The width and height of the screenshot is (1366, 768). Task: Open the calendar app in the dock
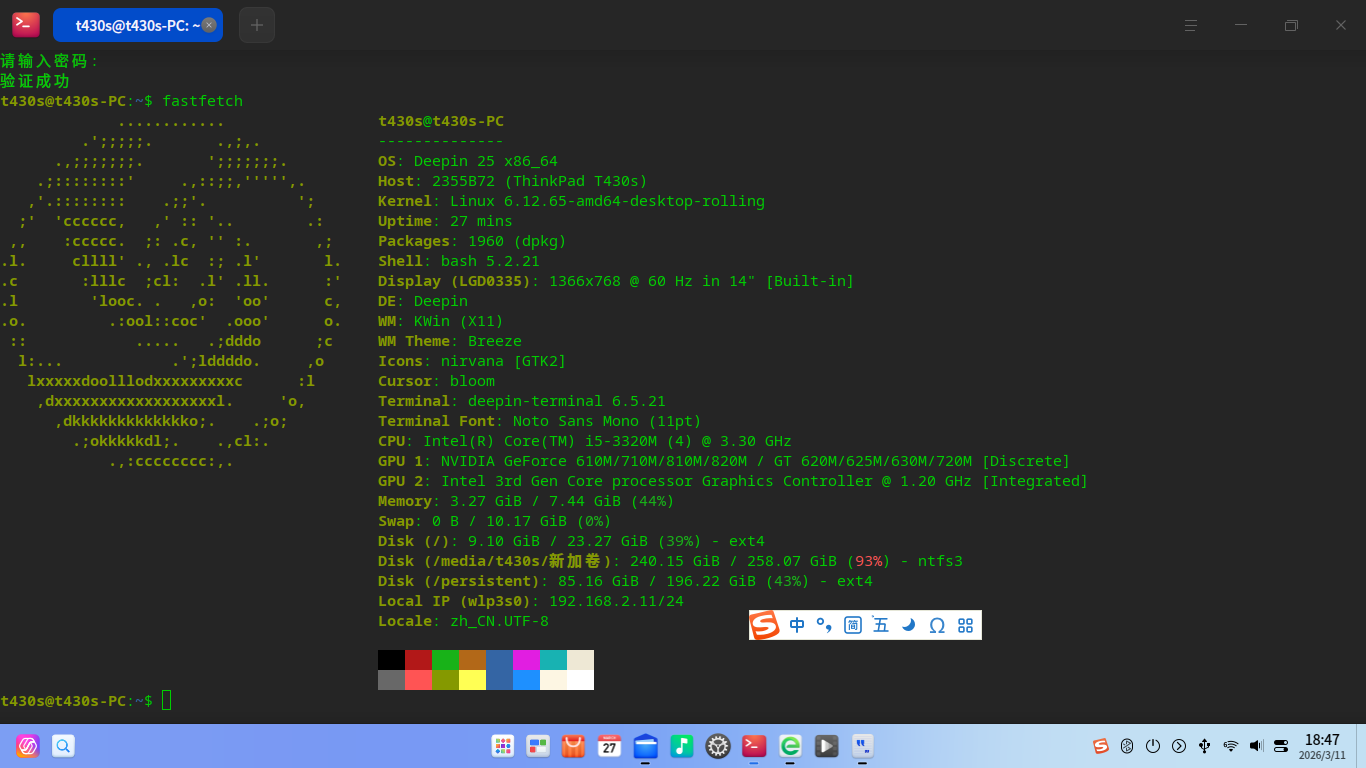click(x=609, y=746)
